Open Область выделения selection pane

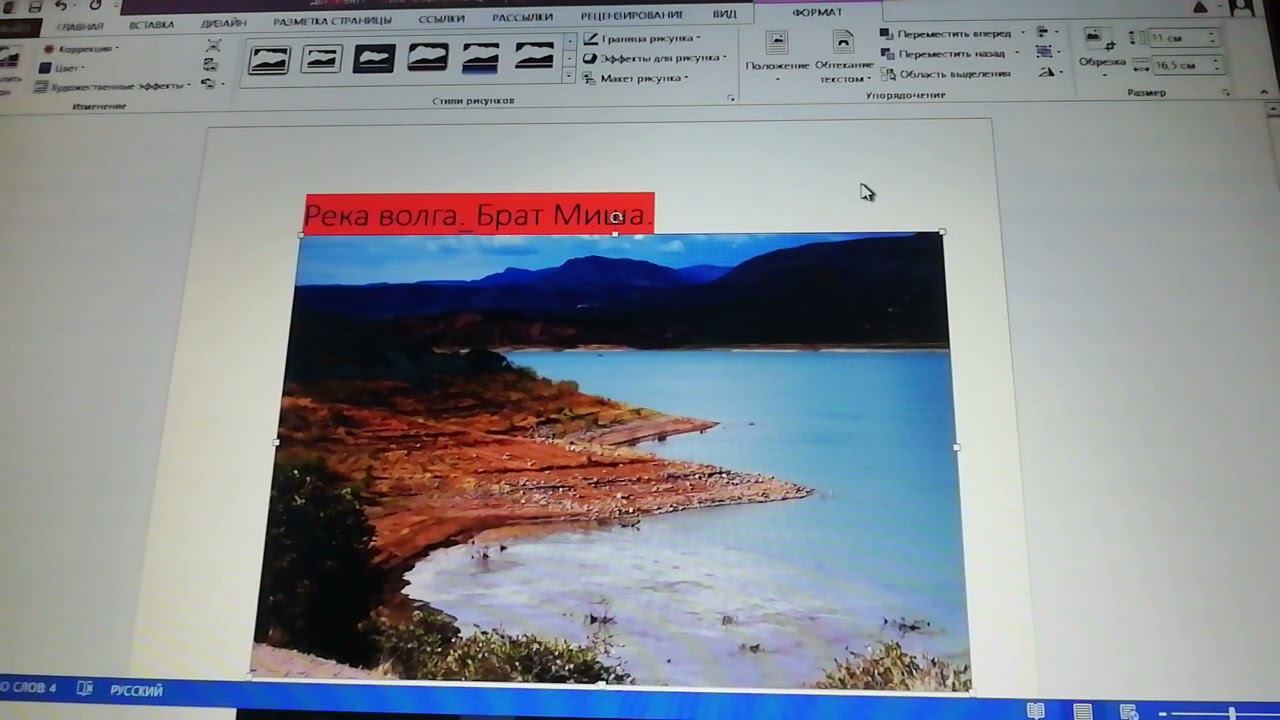(x=946, y=74)
